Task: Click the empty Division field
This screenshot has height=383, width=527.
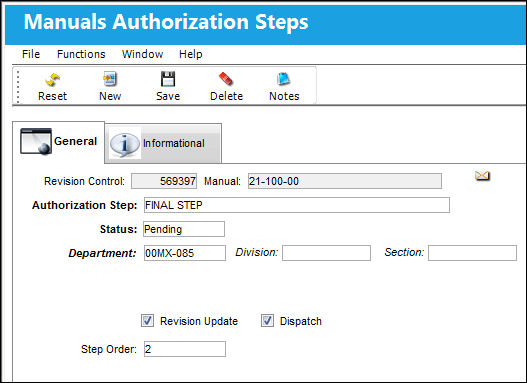Action: [x=326, y=253]
